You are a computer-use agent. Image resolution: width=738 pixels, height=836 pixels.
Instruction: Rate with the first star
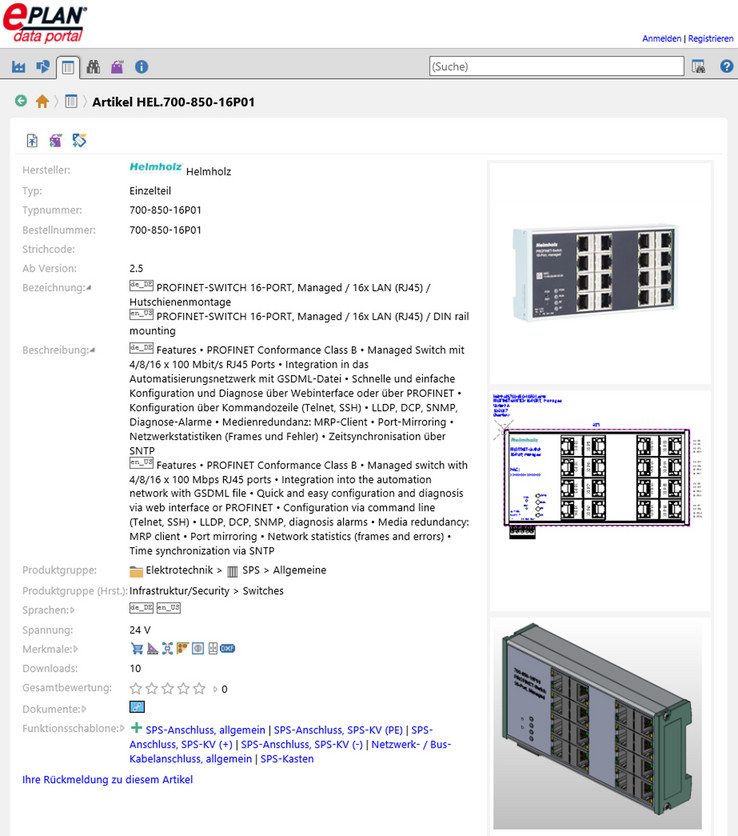(136, 688)
